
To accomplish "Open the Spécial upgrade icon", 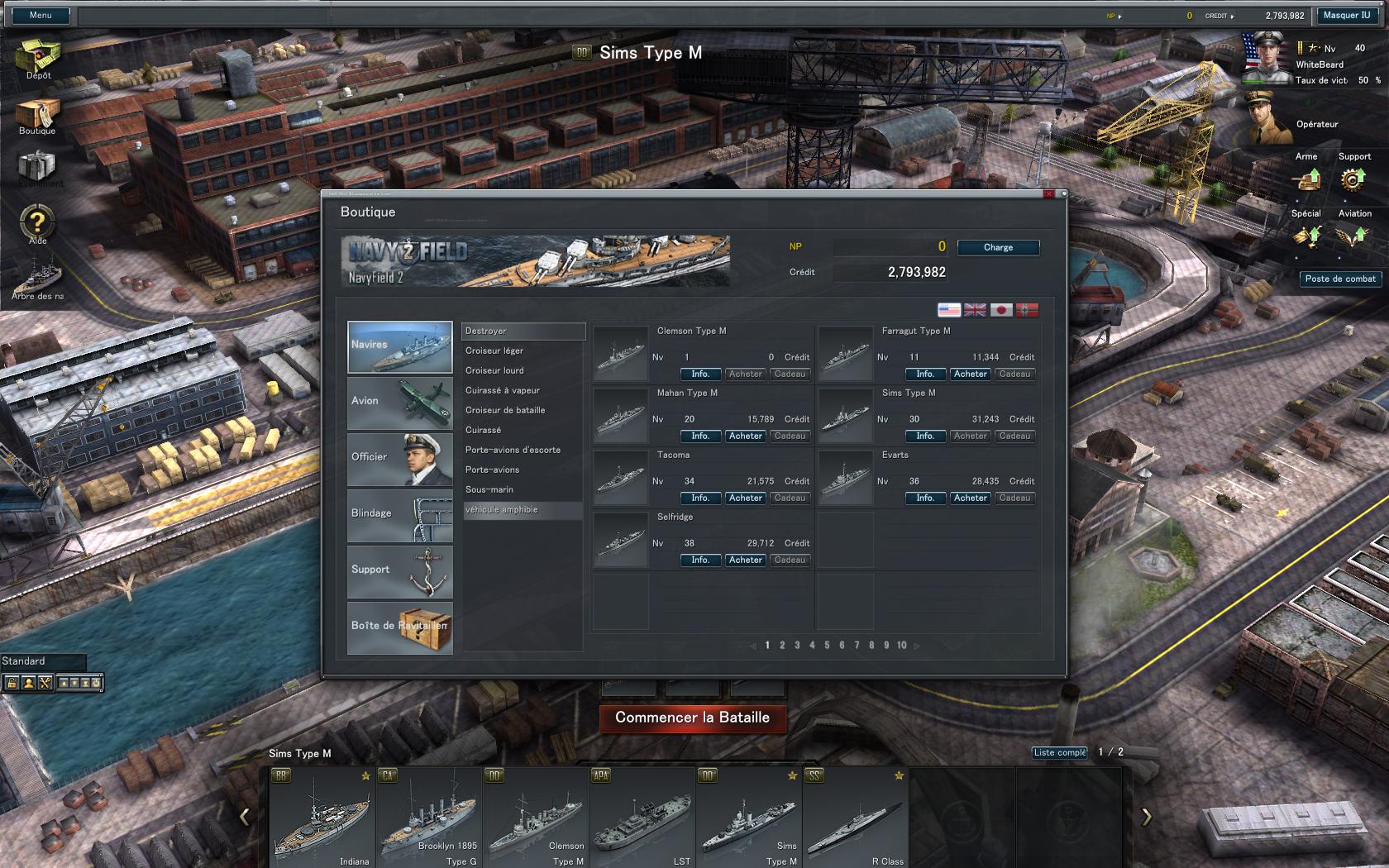I will (1307, 236).
